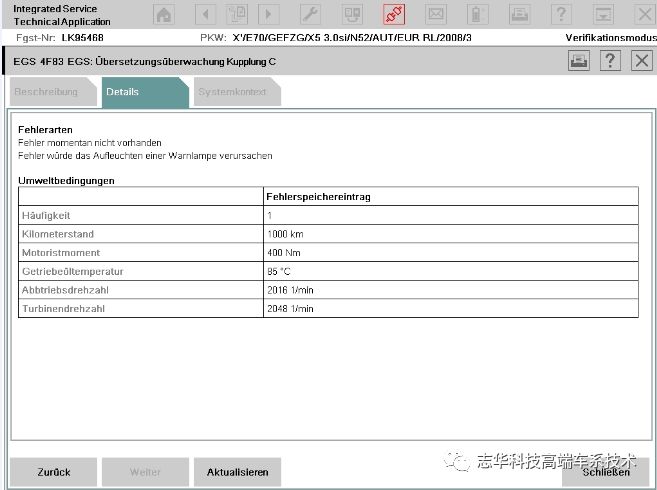Image resolution: width=657 pixels, height=490 pixels.
Task: Expand the top toolbar minimize-down arrow icon
Action: (x=603, y=14)
